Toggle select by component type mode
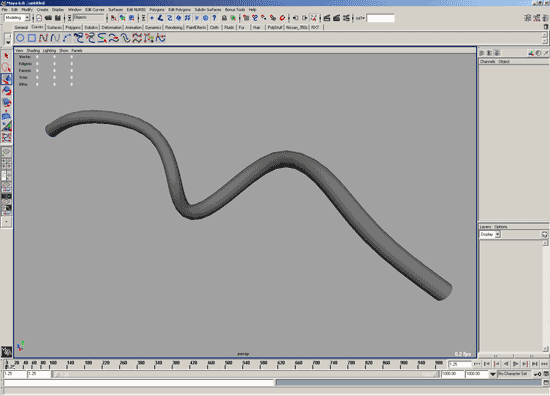The height and width of the screenshot is (396, 550). click(132, 18)
